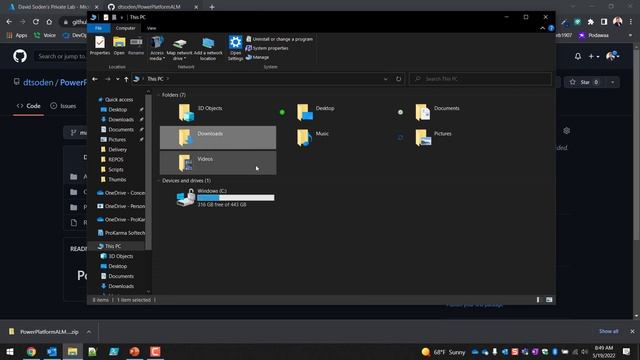Select the Pictures folder in main pane
Image resolution: width=640 pixels, height=360 pixels.
[454, 138]
